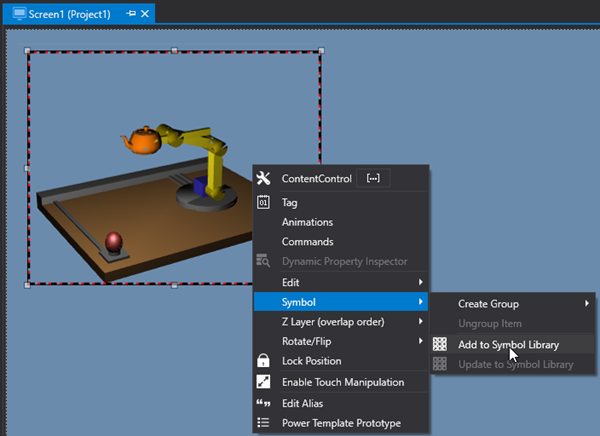
Task: Pin the Screen1 (Project1) tab
Action: 132,14
